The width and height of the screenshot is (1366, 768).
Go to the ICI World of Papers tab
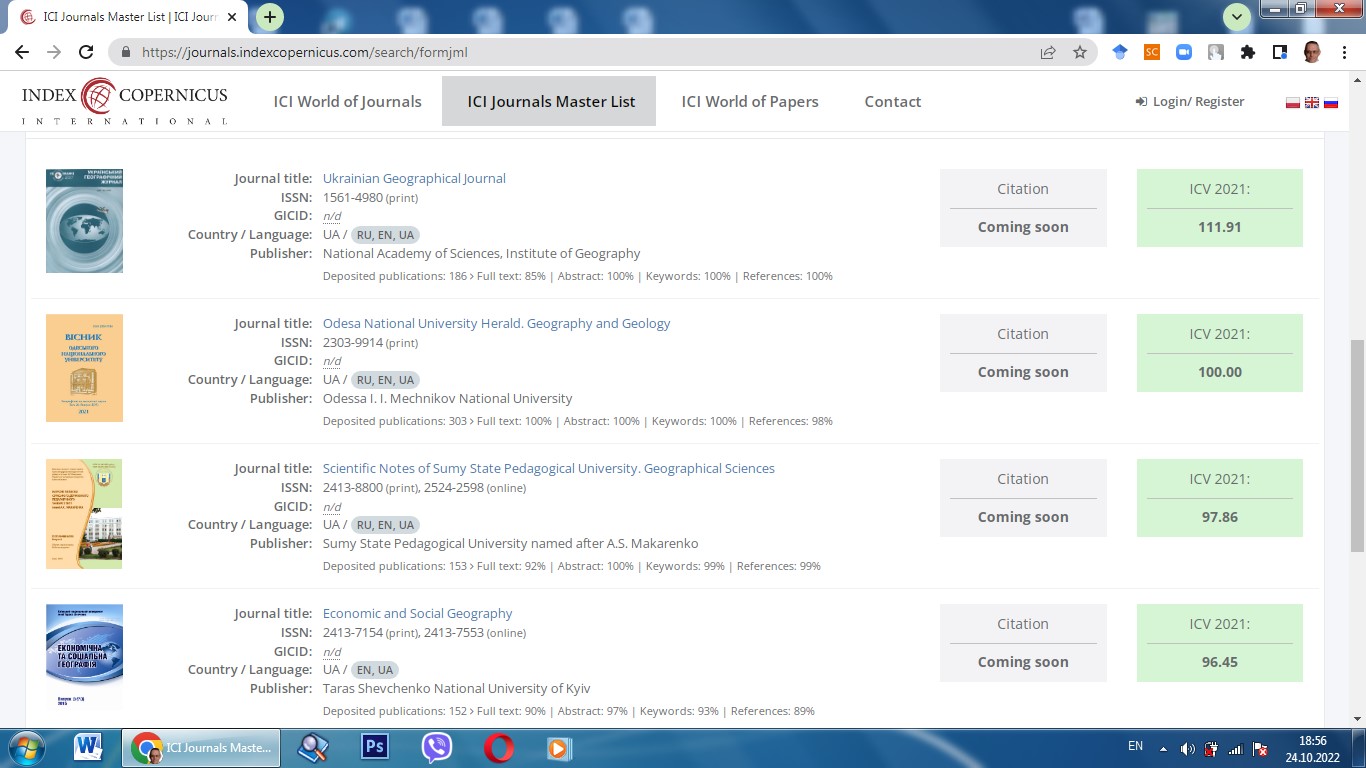tap(750, 101)
